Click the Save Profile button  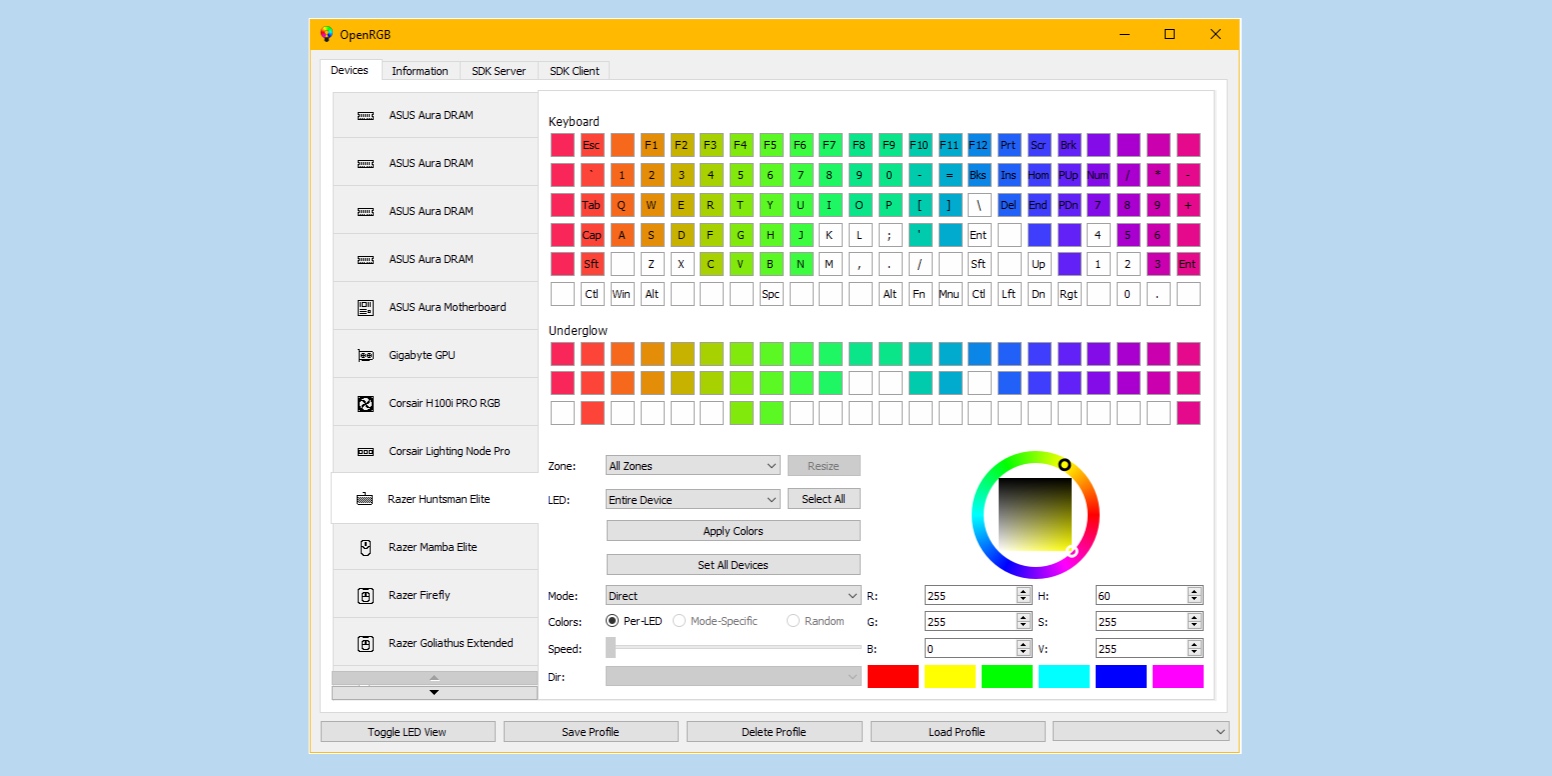[x=591, y=732]
